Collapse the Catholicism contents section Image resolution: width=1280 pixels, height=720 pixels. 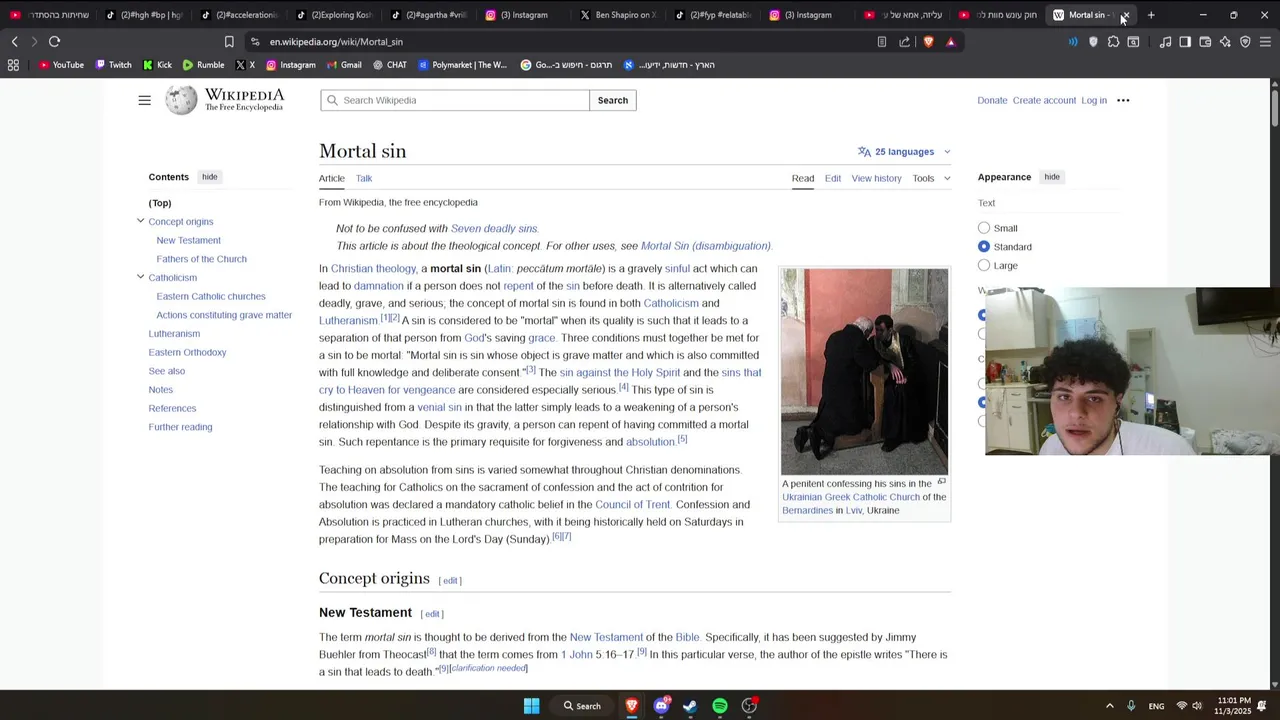140,277
